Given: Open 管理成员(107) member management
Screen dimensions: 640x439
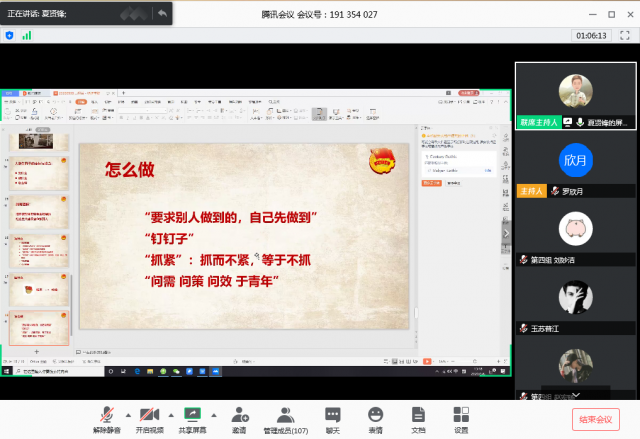Looking at the screenshot, I should pos(286,415).
